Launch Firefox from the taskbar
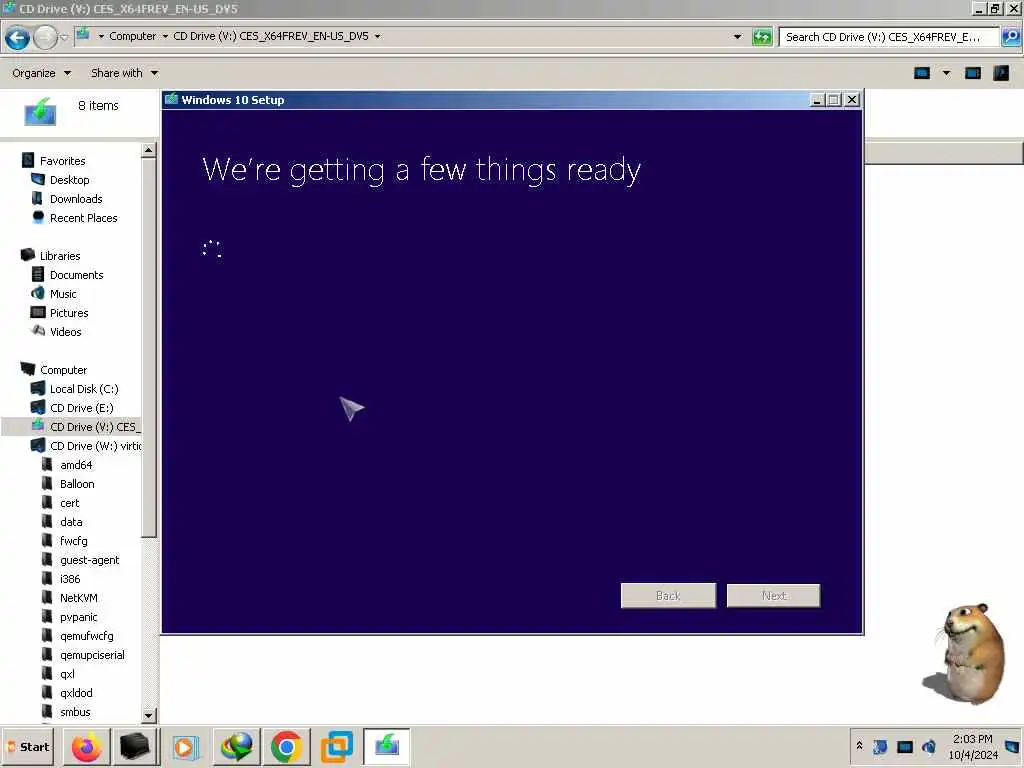 point(86,746)
